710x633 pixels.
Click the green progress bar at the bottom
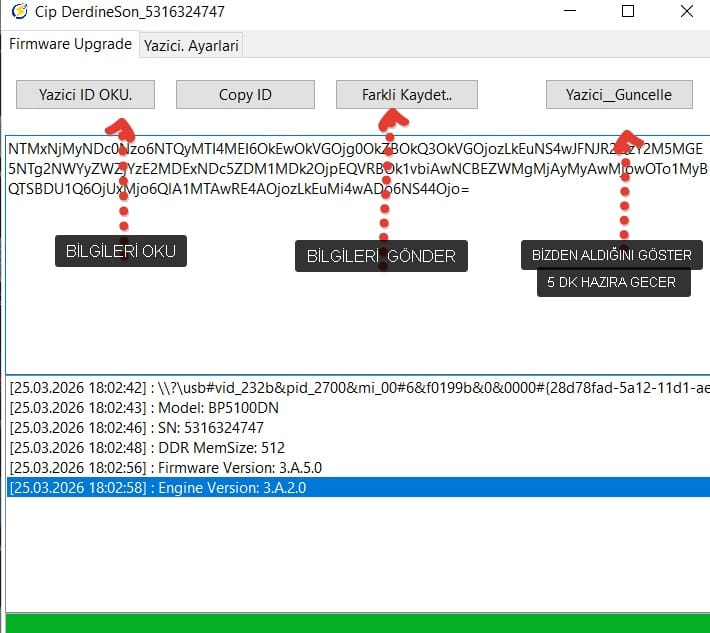pos(355,622)
